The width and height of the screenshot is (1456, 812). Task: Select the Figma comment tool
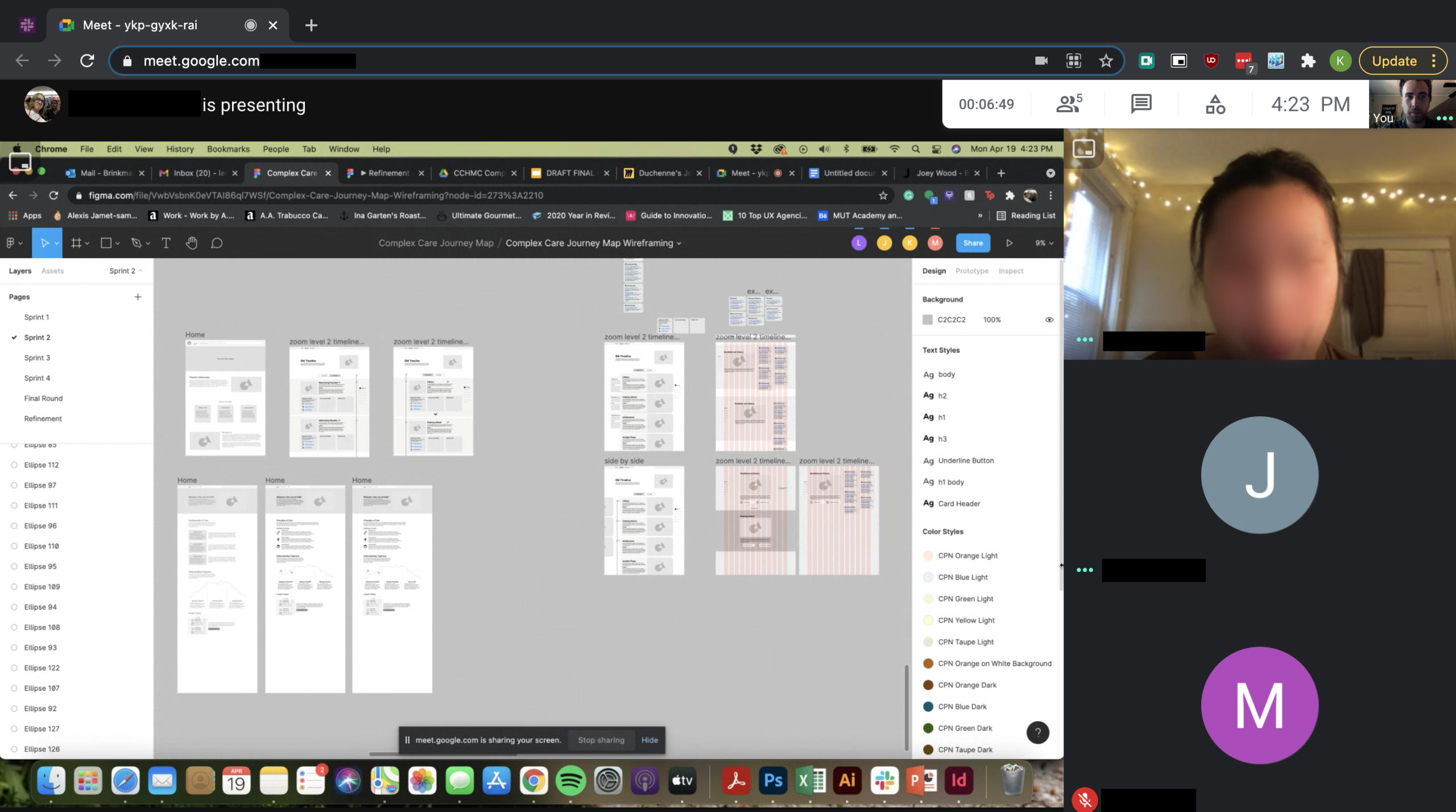coord(217,243)
